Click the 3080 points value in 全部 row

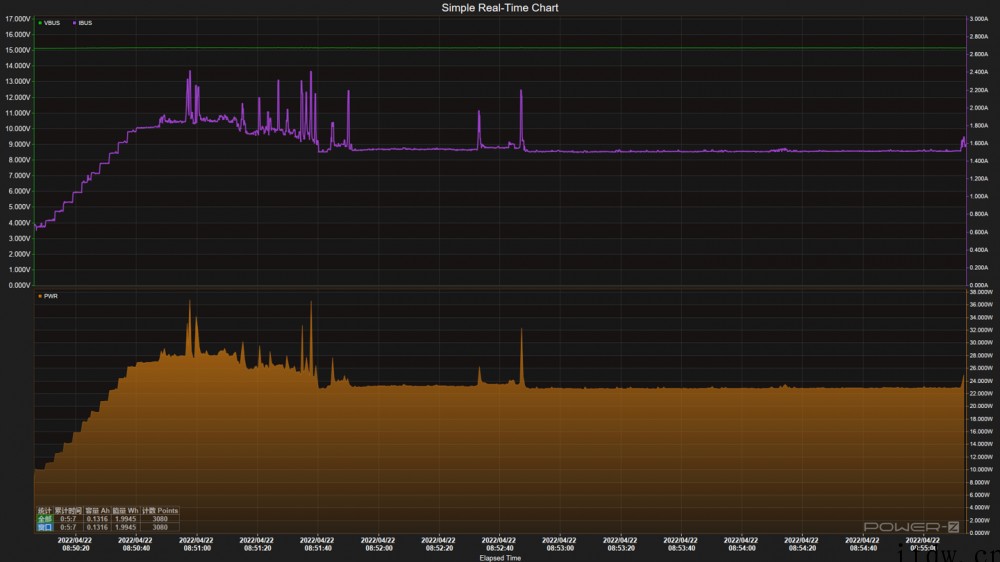pyautogui.click(x=159, y=519)
